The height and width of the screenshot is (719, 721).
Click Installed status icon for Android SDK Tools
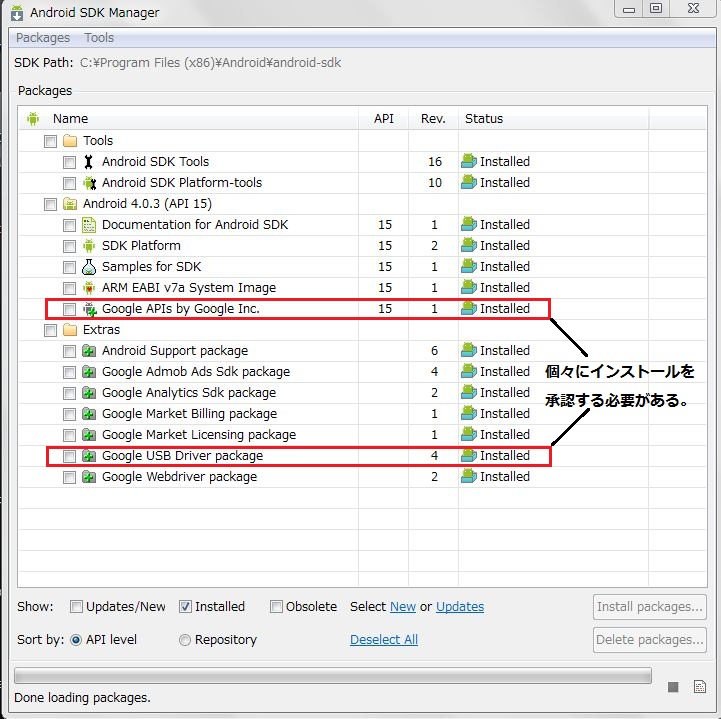tap(469, 161)
